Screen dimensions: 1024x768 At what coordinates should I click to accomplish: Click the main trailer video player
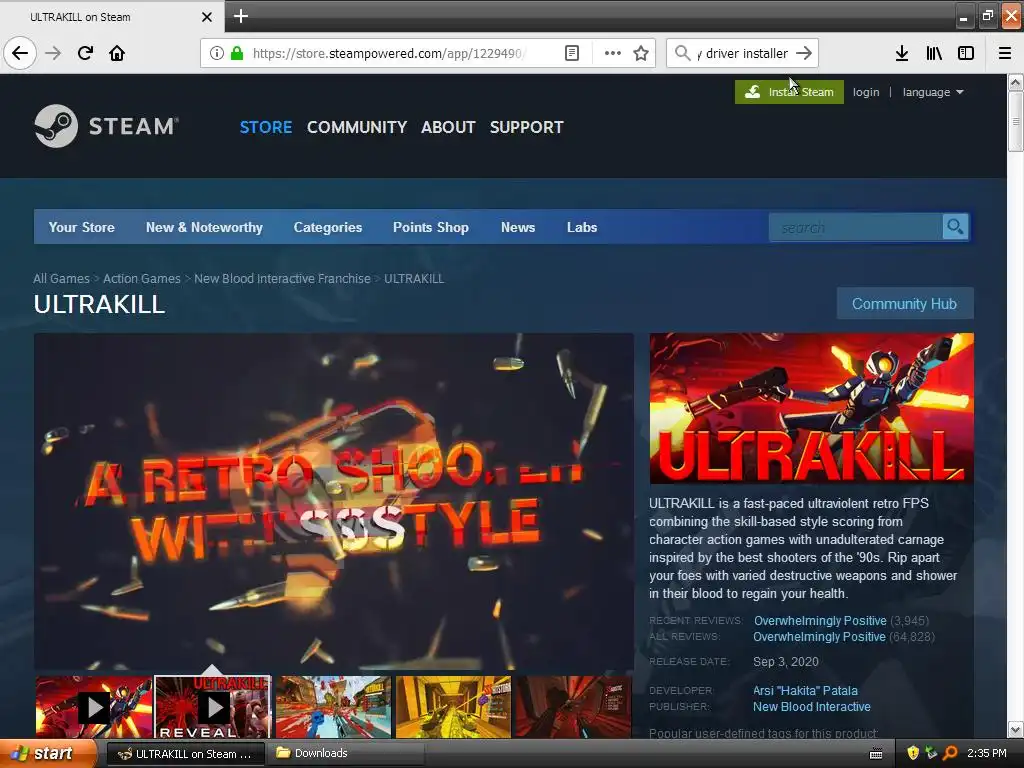tap(334, 502)
